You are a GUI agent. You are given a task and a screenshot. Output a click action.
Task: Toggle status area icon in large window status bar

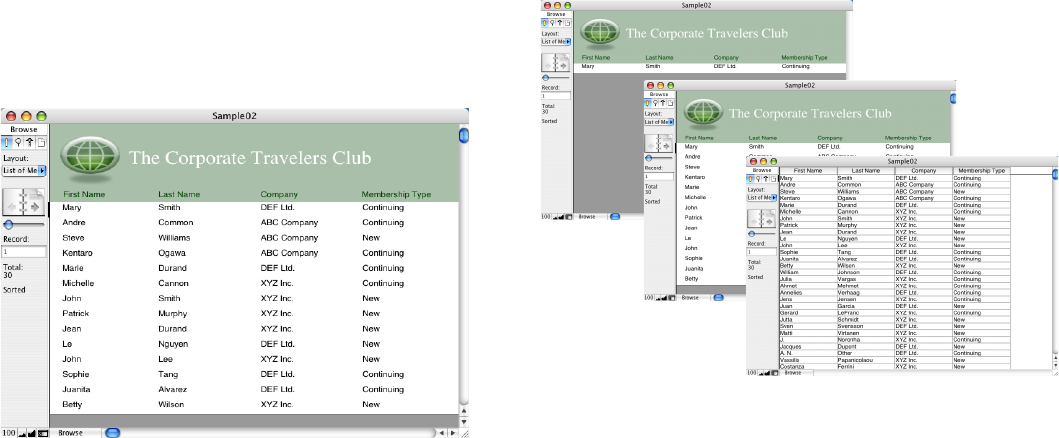[43, 433]
